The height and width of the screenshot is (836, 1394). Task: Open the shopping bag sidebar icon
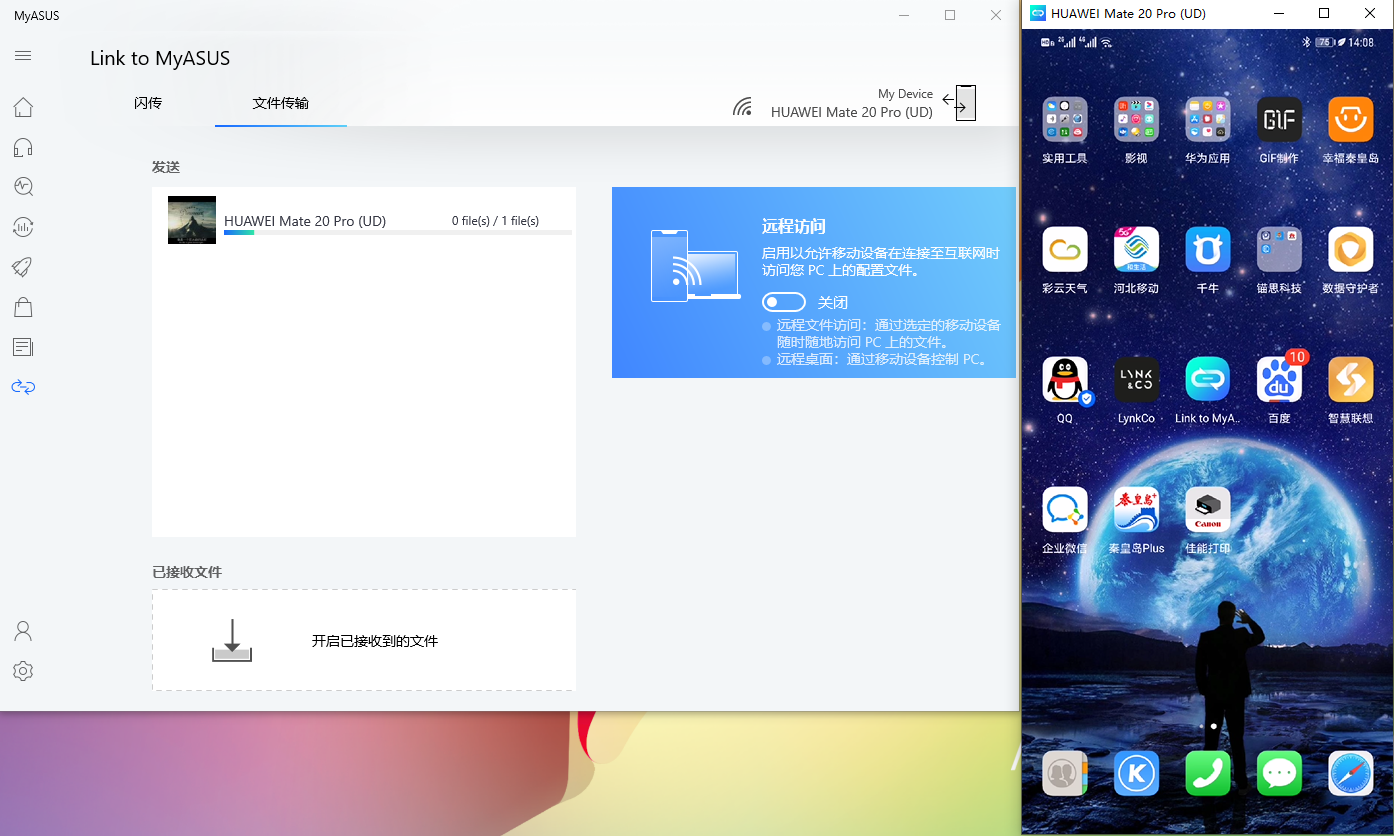click(x=23, y=306)
